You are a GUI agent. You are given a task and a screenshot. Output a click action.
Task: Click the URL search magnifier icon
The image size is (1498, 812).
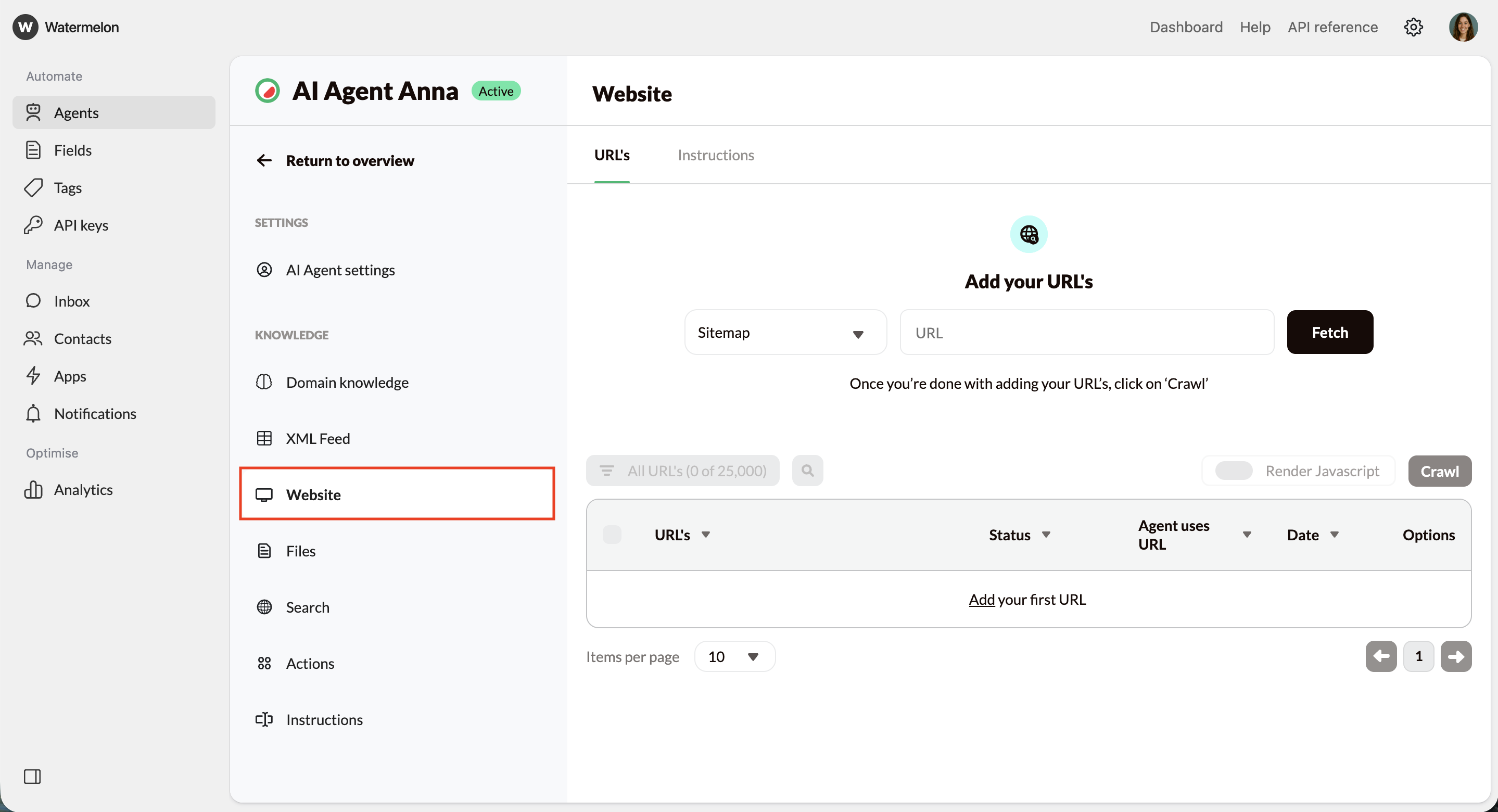(x=807, y=470)
